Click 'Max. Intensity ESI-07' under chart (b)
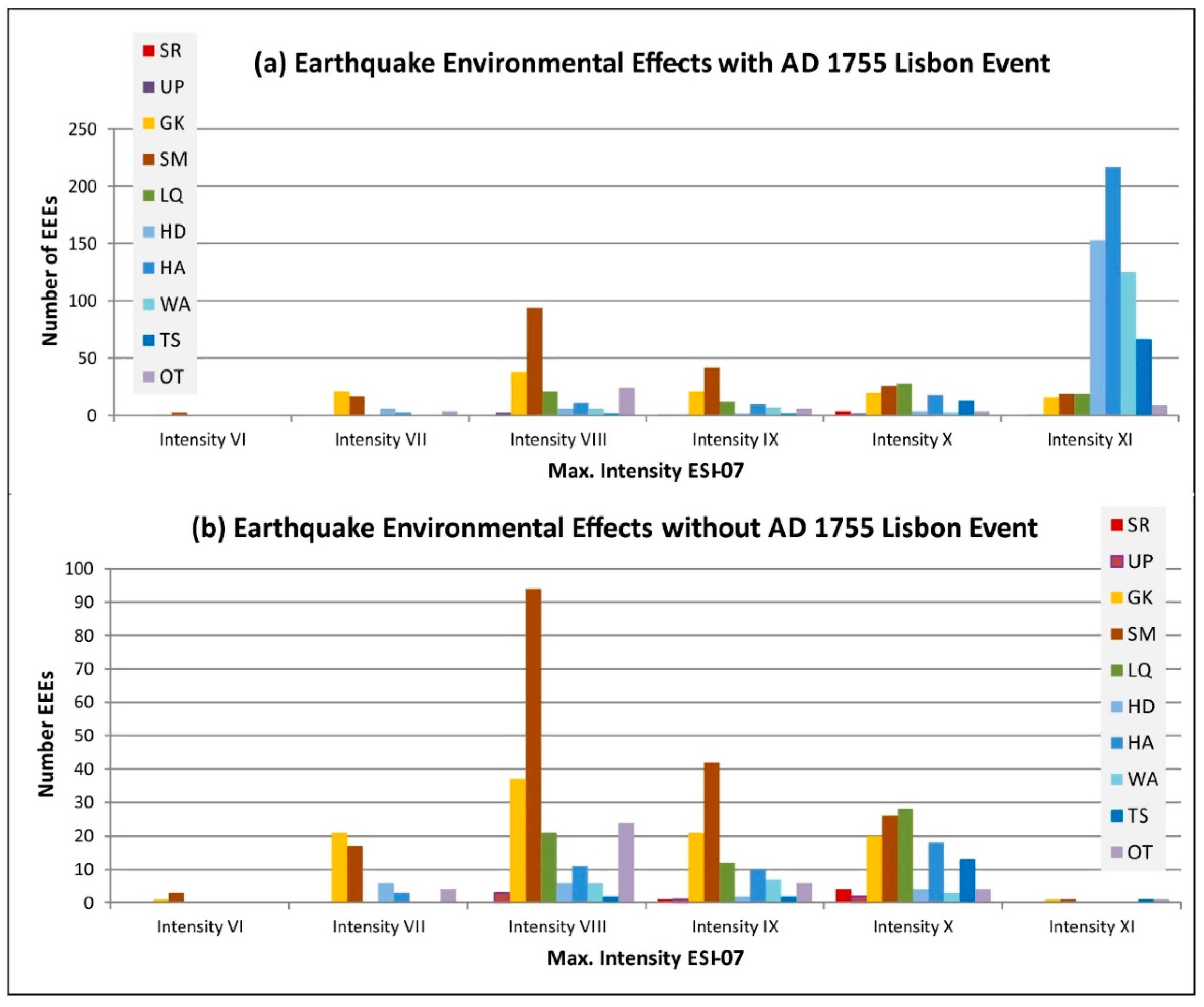 point(645,958)
